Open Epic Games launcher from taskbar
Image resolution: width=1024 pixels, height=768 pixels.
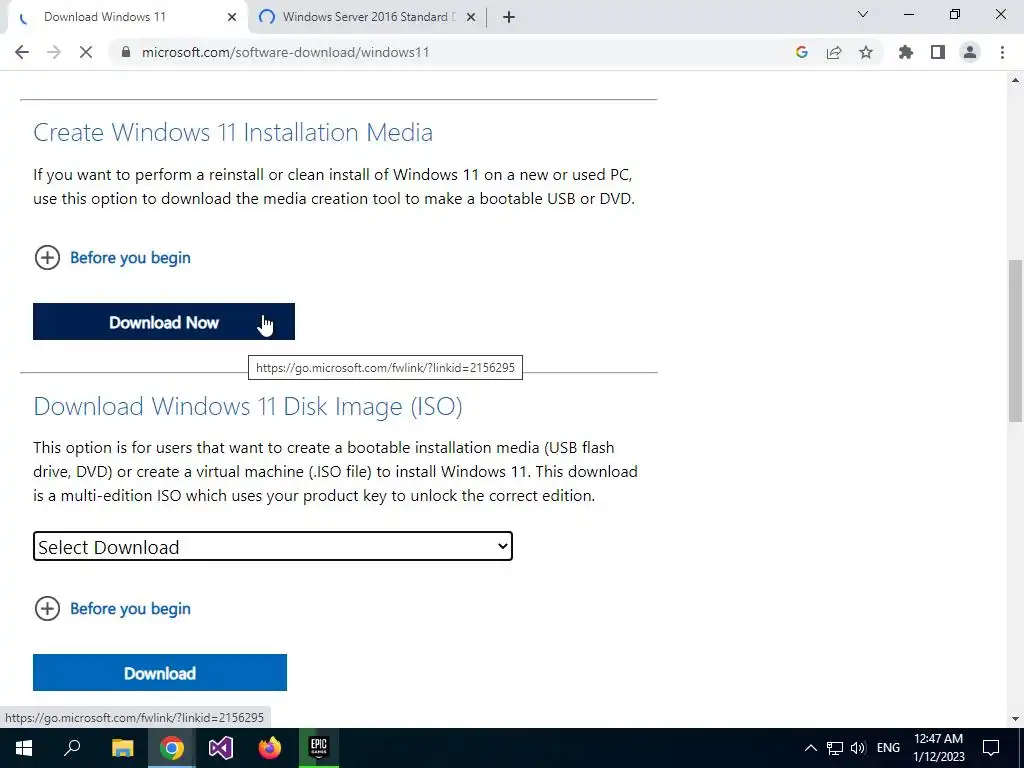tap(318, 748)
